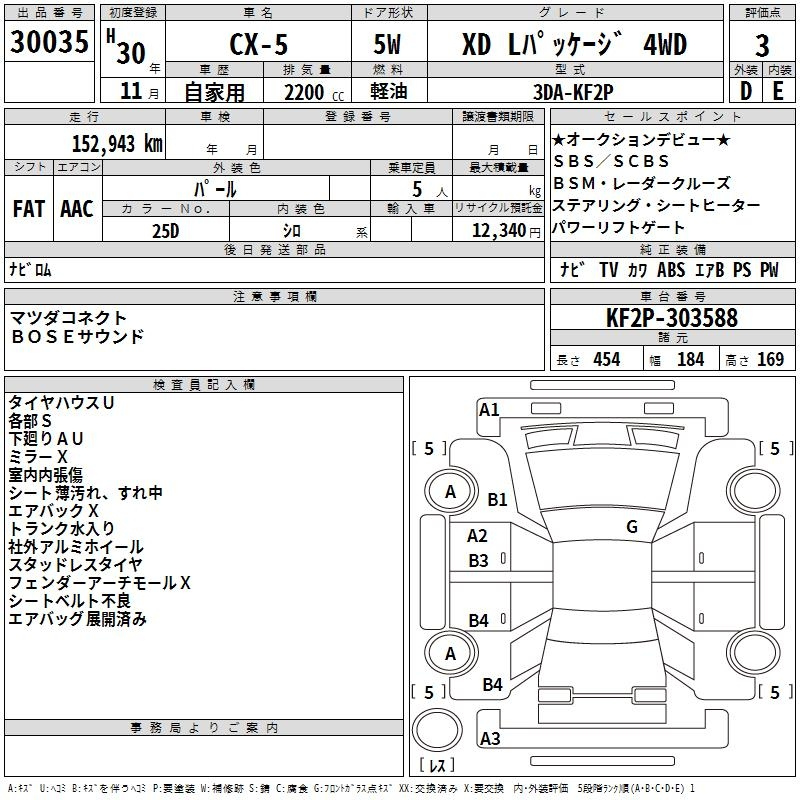
Task: Select the interior grade E
Action: (778, 91)
